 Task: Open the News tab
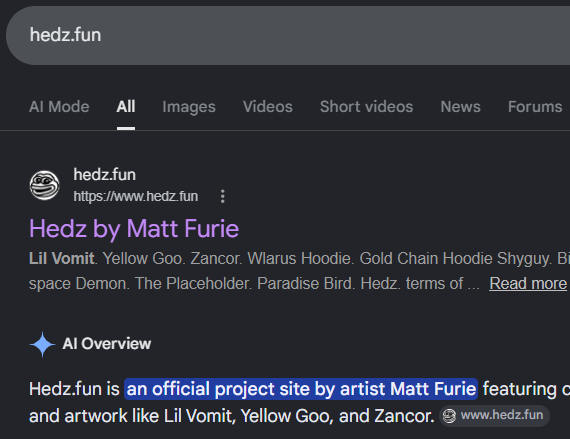(x=461, y=107)
